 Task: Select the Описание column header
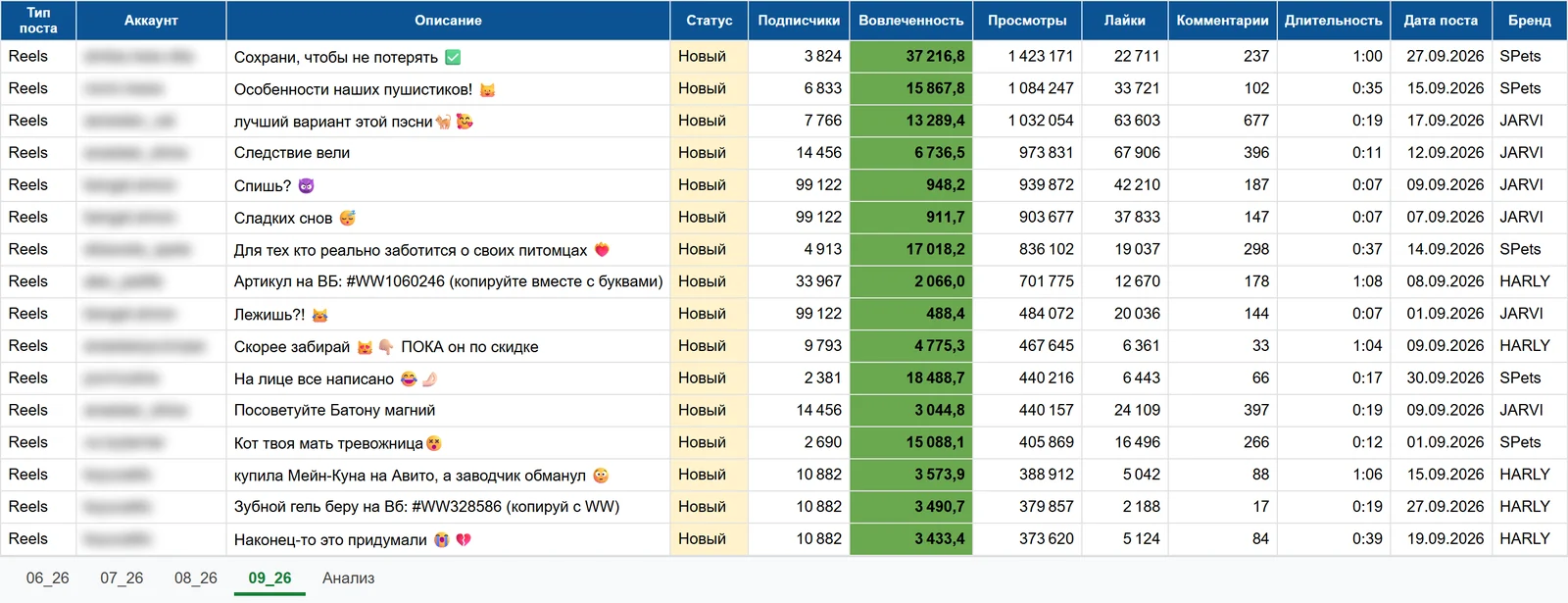tap(448, 20)
